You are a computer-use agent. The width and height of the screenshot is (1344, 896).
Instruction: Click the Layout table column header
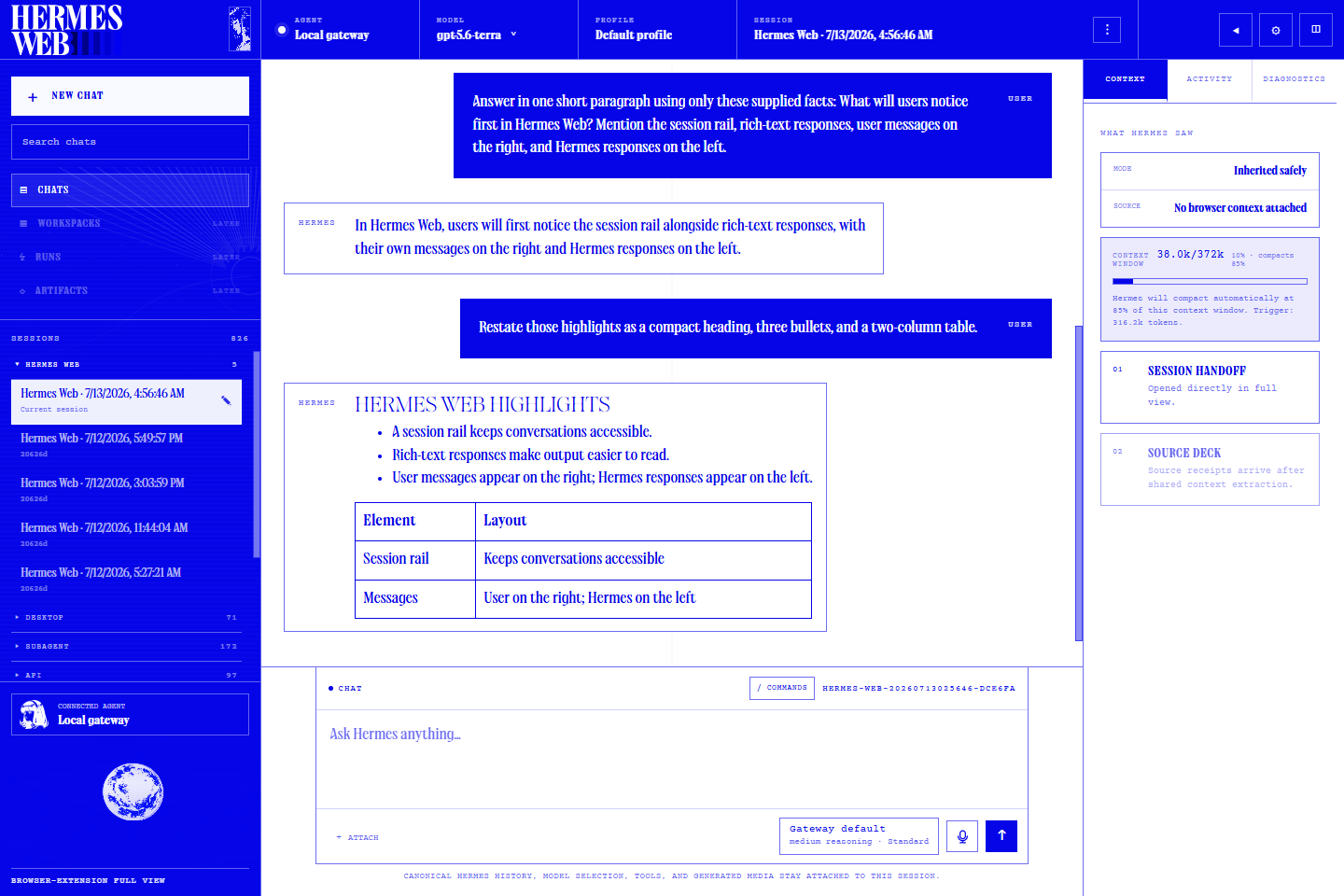click(x=643, y=522)
